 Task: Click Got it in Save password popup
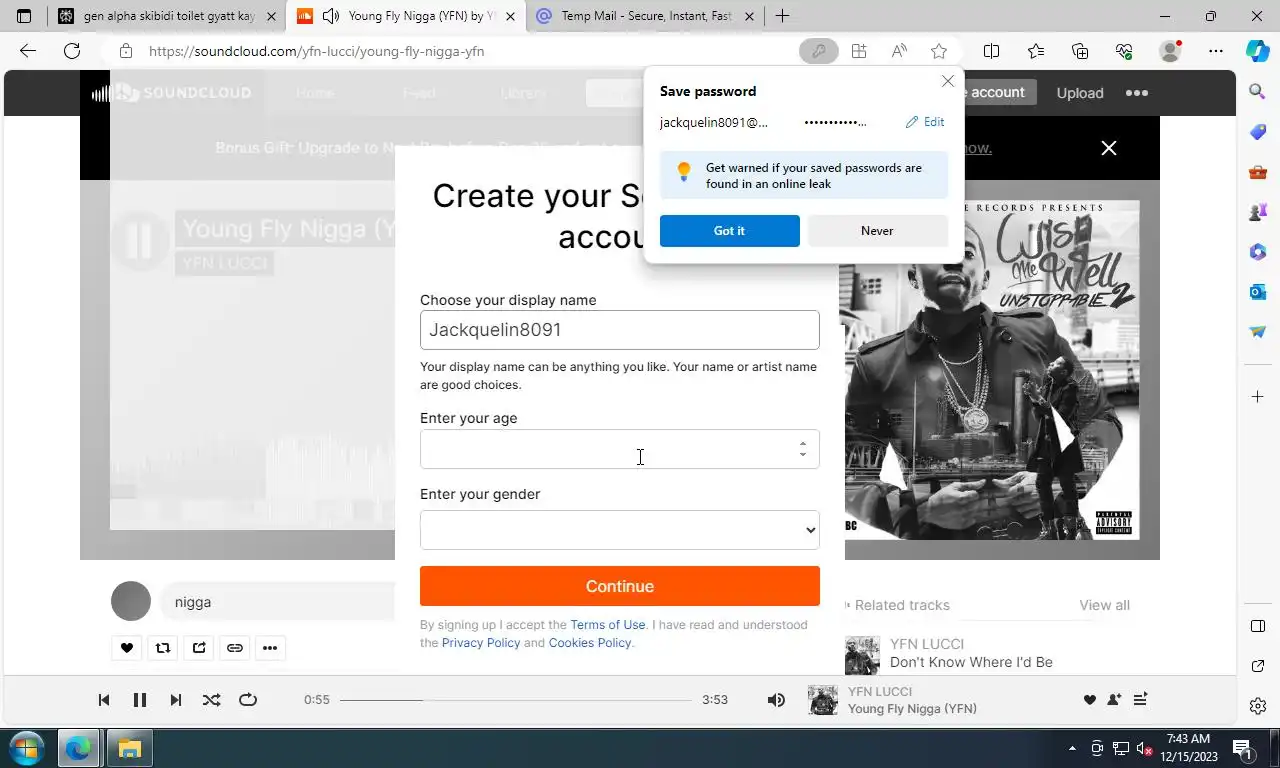click(729, 231)
